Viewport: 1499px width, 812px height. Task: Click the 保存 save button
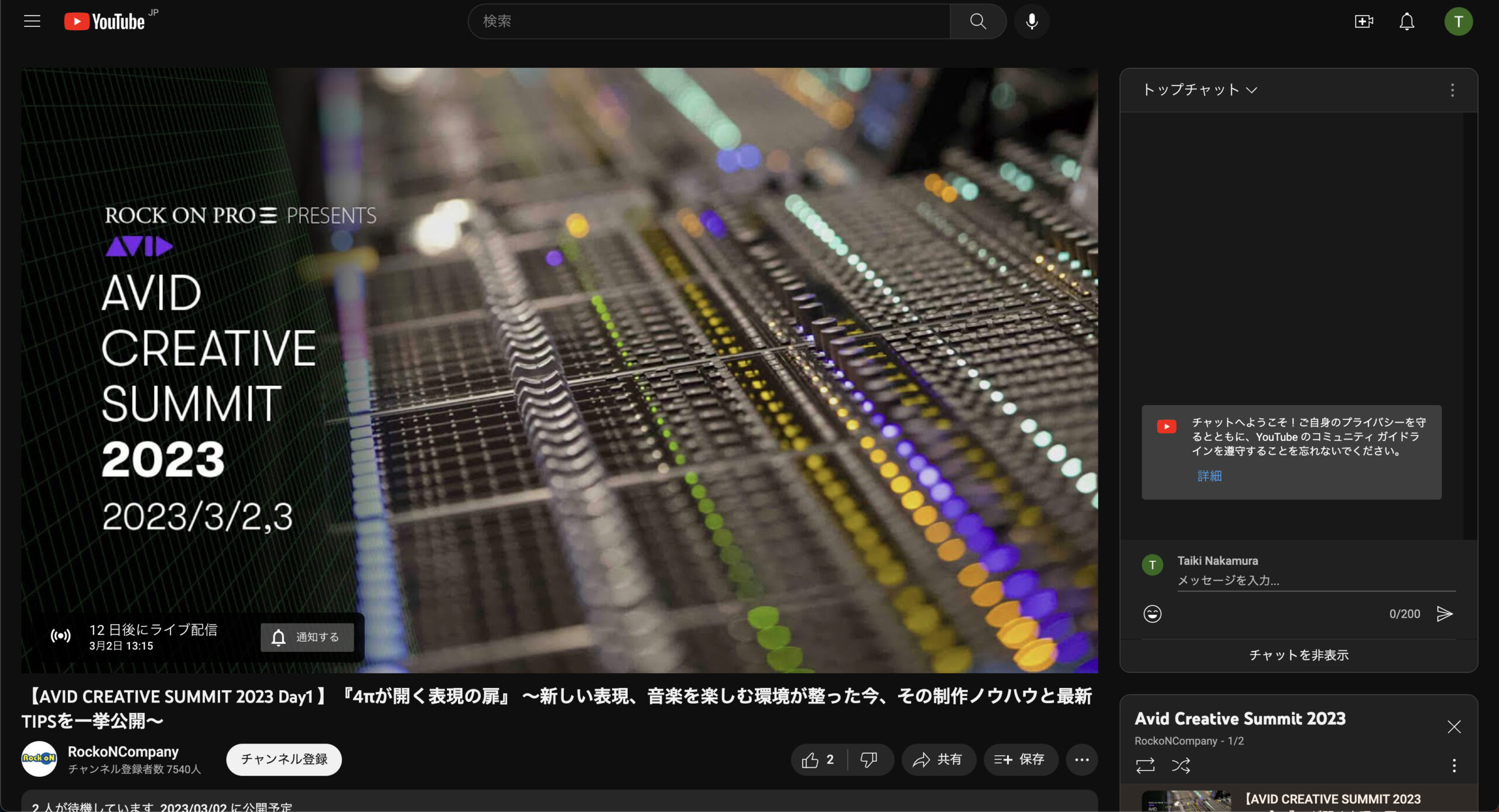[x=1020, y=760]
